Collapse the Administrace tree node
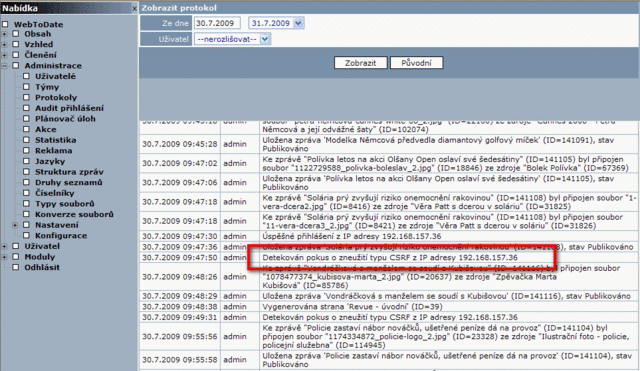 4,66
